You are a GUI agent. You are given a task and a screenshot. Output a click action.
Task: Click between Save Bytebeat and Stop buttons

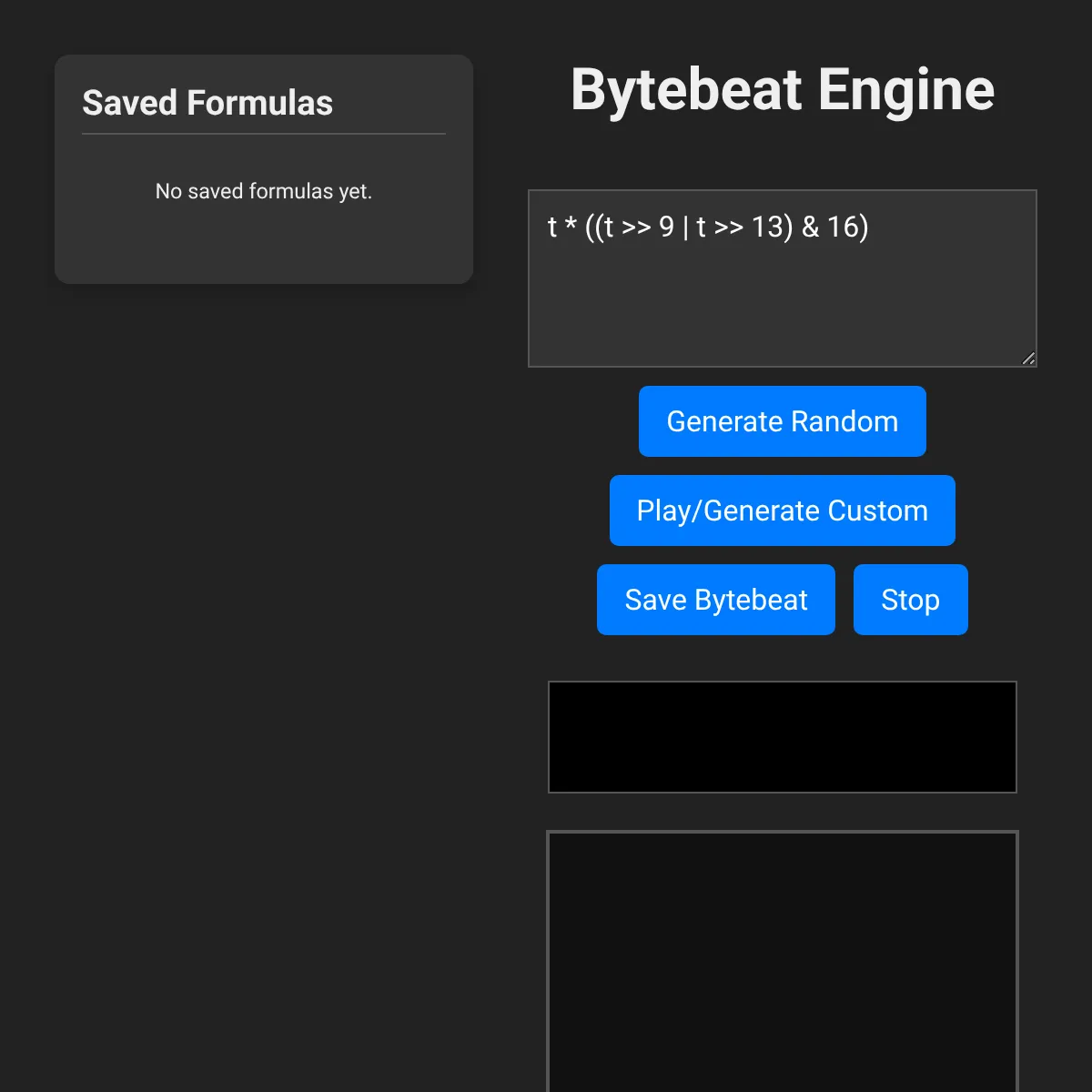click(x=844, y=599)
